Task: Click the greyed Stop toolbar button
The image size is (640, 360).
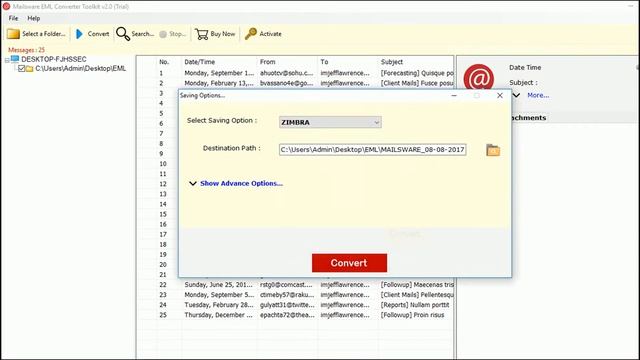Action: (x=172, y=34)
